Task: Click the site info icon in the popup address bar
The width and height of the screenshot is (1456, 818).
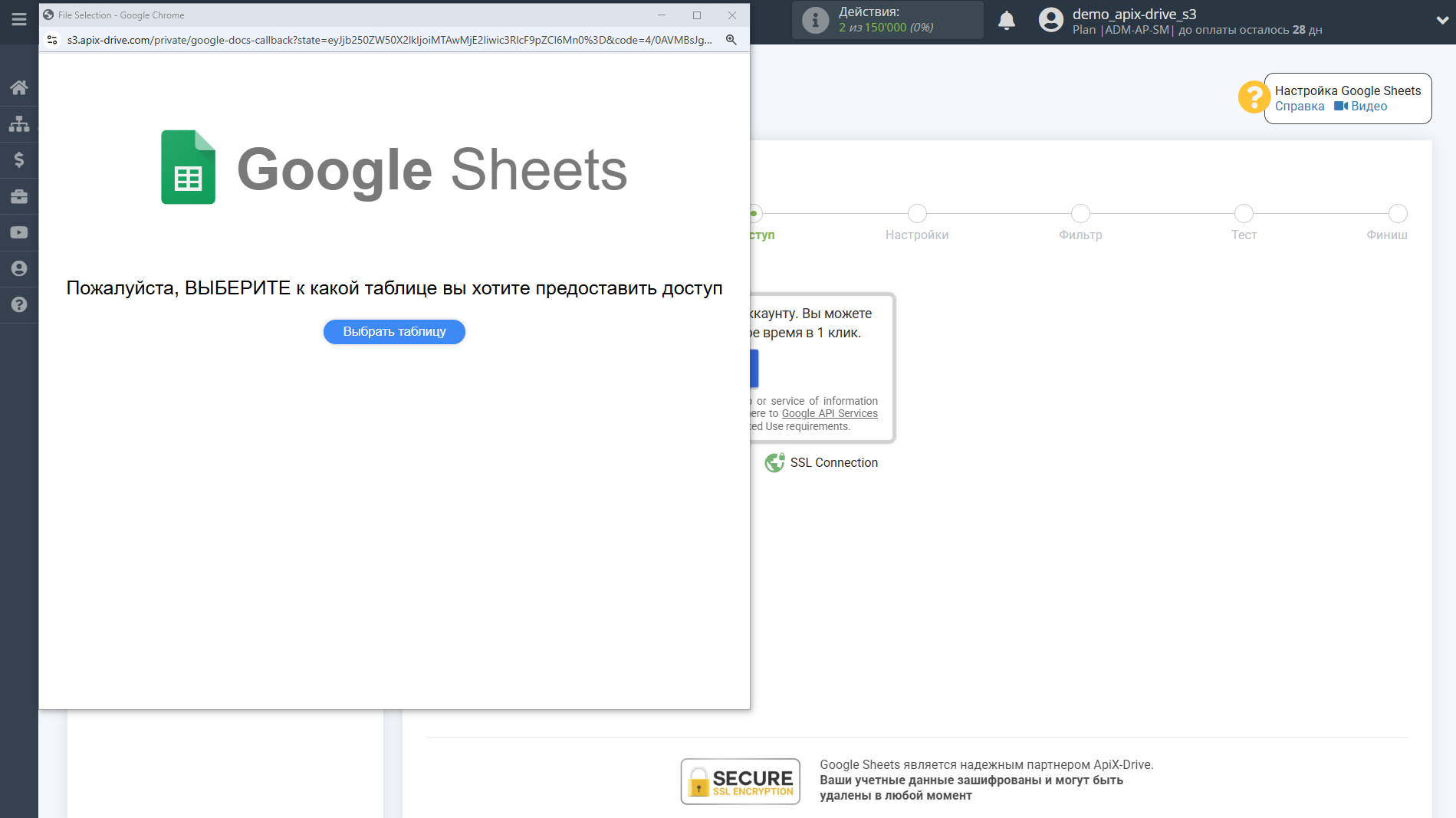Action: (x=52, y=40)
